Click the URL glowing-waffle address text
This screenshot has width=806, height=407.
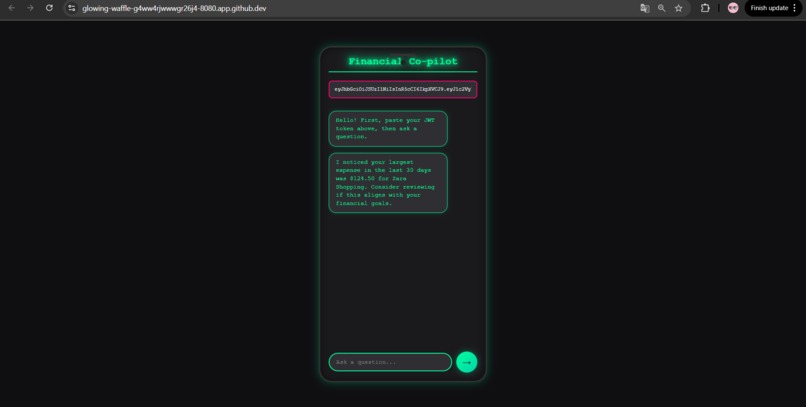174,8
